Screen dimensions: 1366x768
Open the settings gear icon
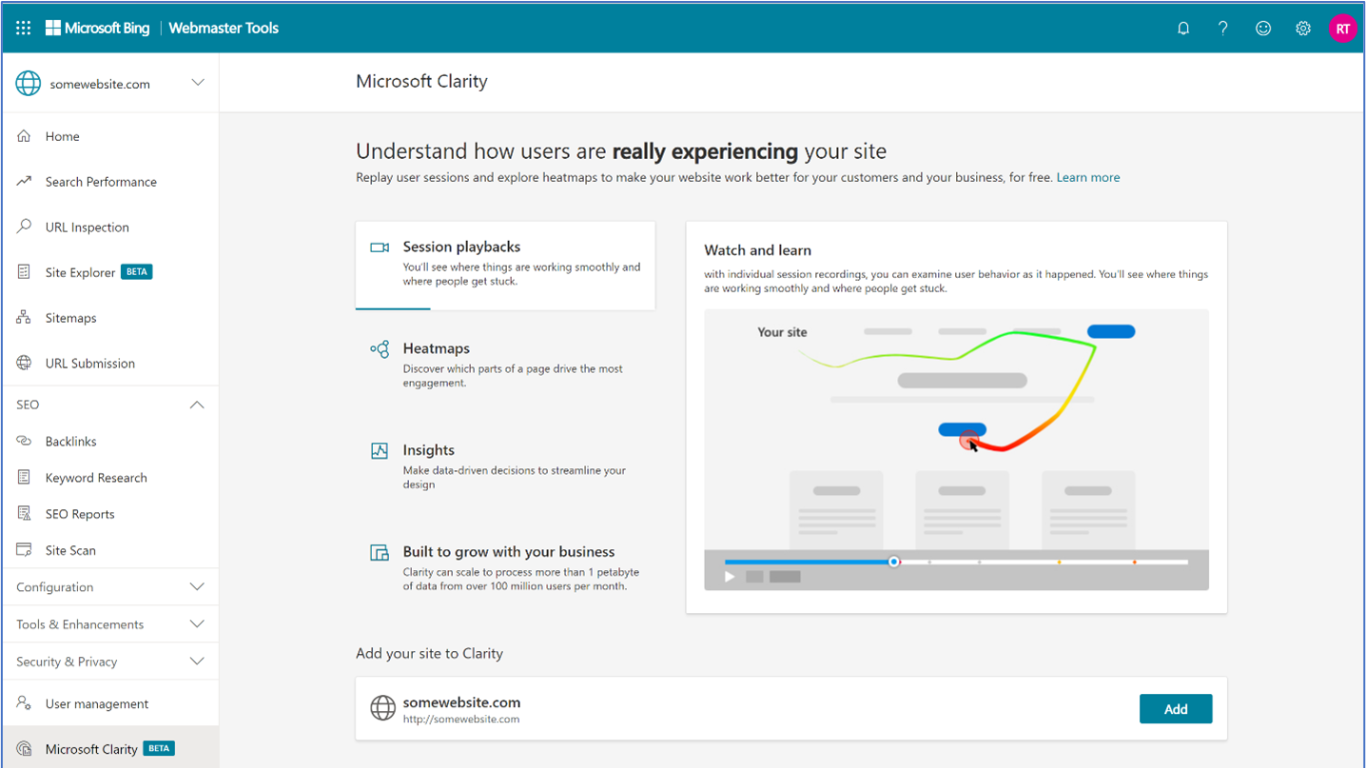pos(1303,28)
